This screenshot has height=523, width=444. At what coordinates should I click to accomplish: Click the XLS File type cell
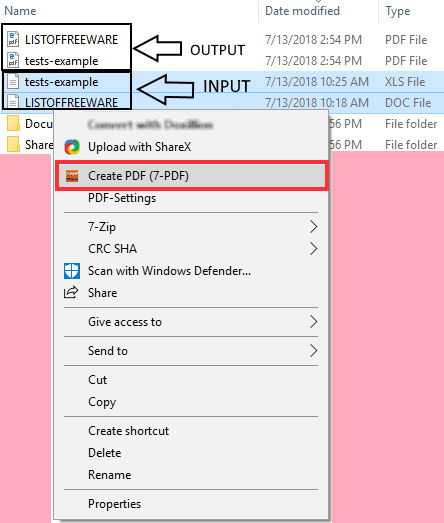point(405,82)
